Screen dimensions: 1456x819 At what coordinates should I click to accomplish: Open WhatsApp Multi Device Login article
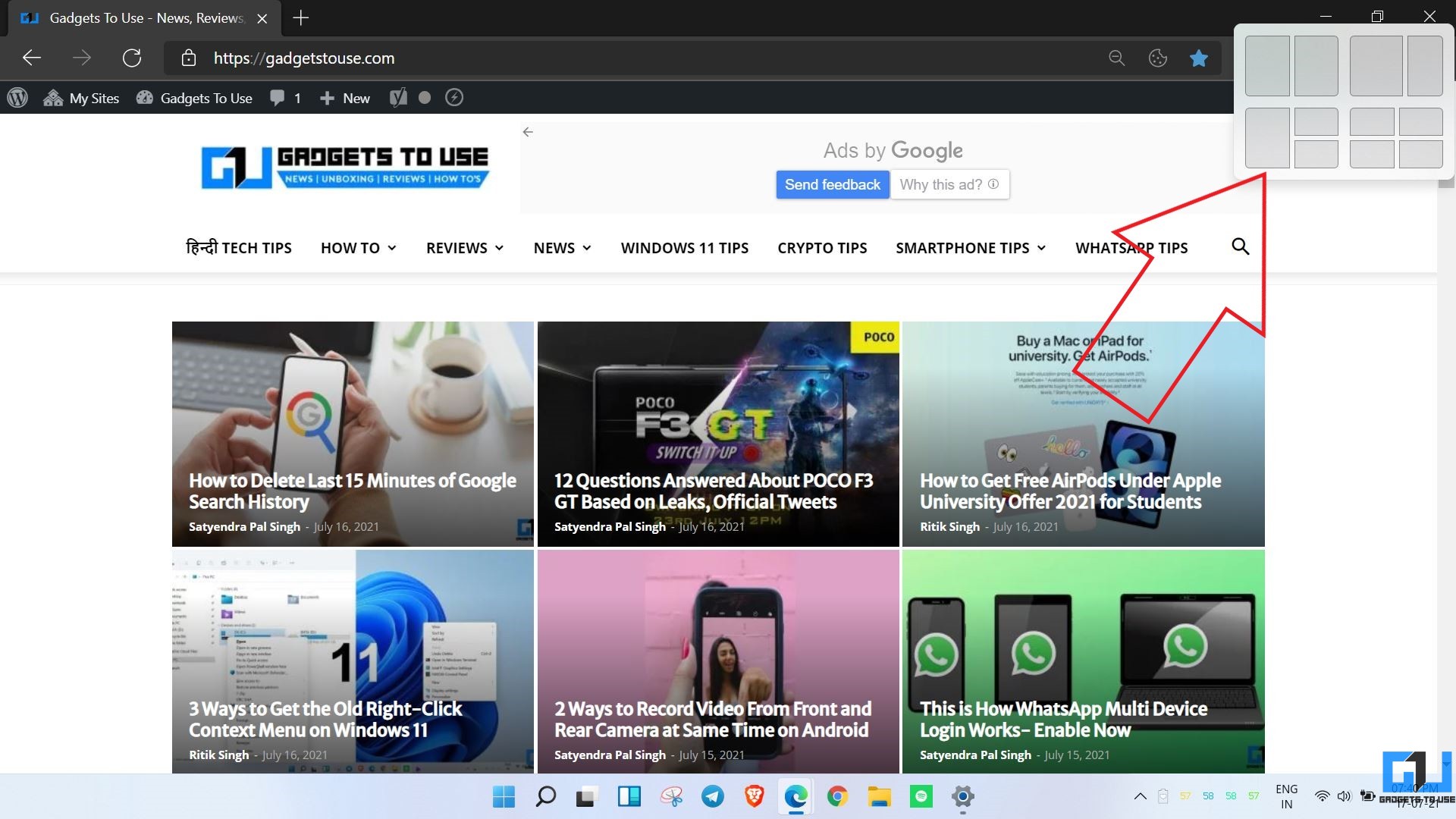(x=1063, y=720)
